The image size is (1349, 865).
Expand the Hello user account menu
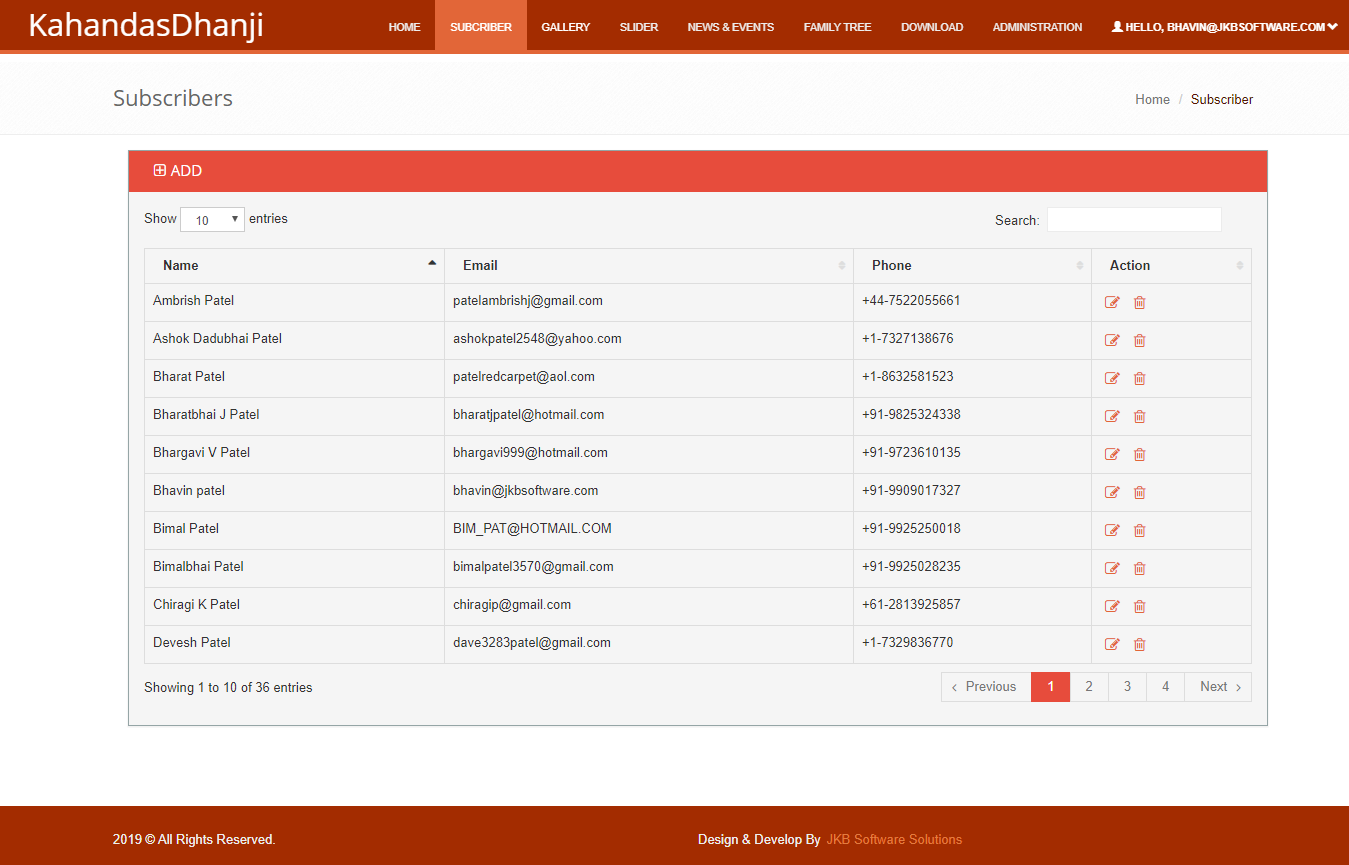coord(1224,27)
